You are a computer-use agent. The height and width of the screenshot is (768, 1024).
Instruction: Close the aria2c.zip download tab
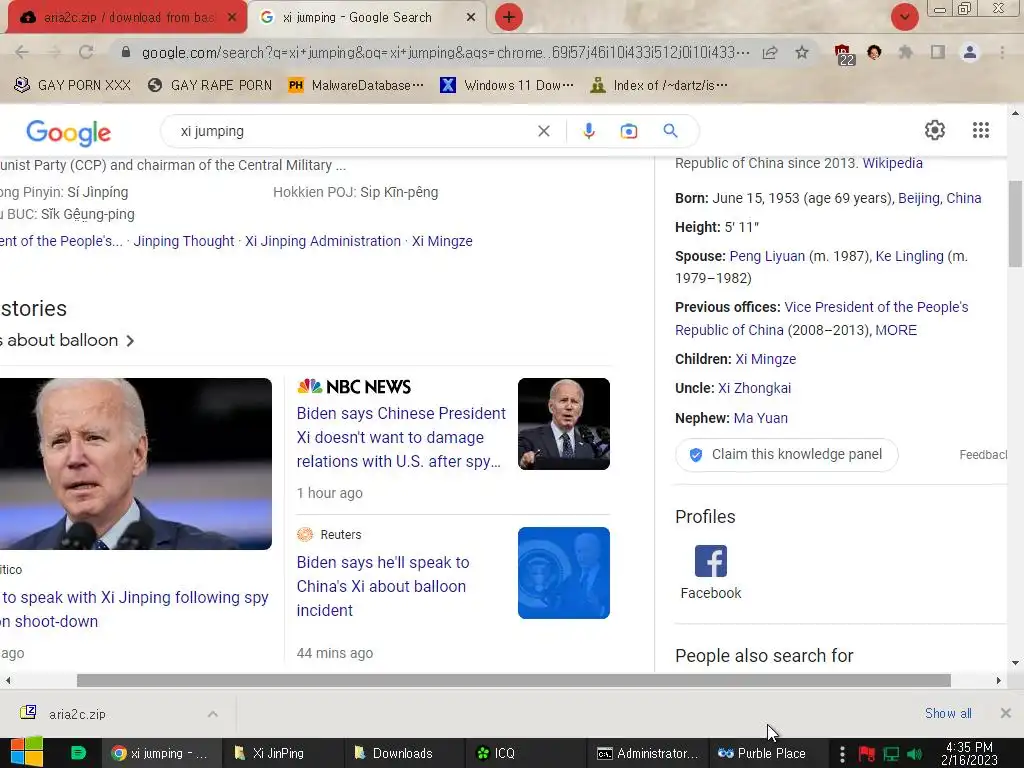(x=231, y=18)
